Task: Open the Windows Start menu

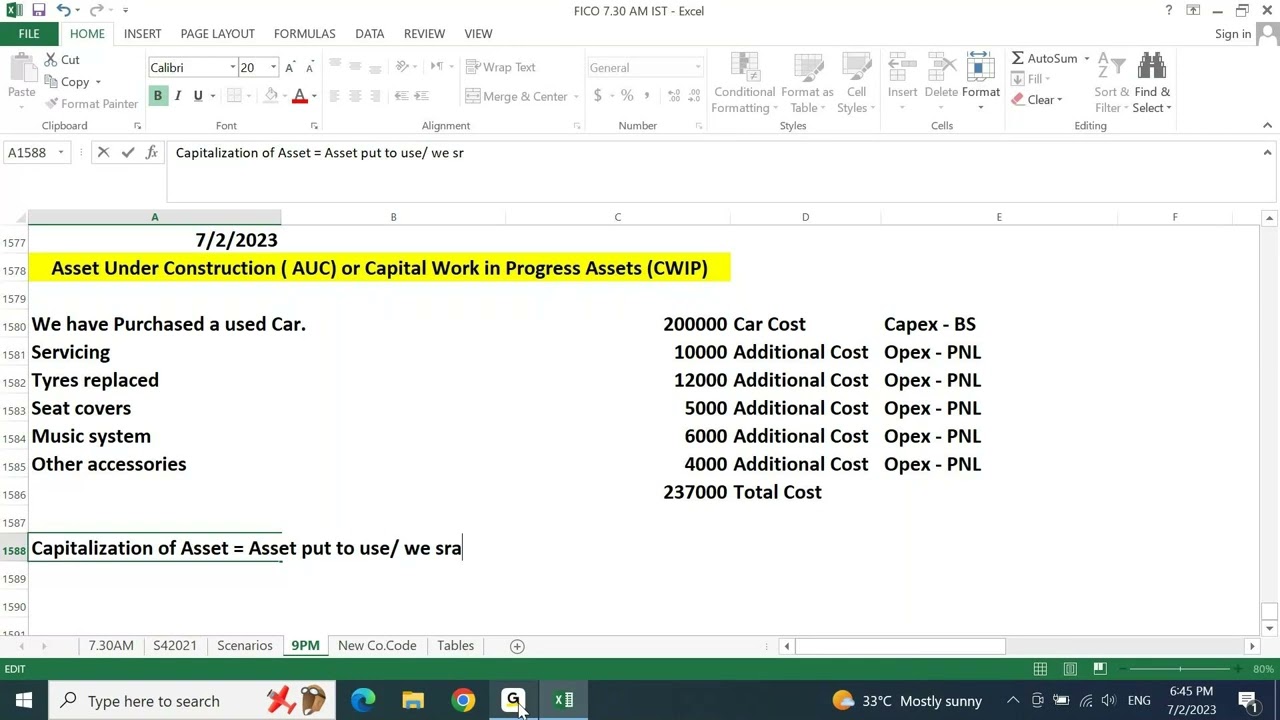Action: [23, 701]
